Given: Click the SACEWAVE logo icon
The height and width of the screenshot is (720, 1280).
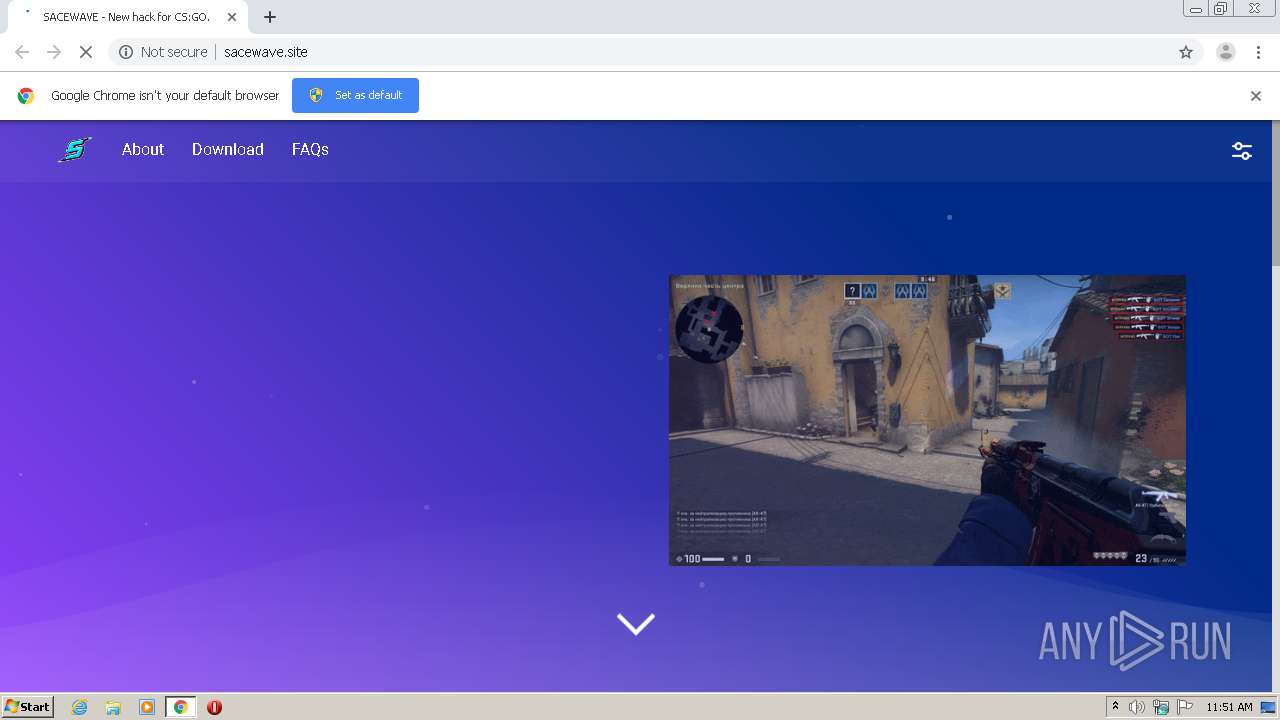Looking at the screenshot, I should click(74, 150).
